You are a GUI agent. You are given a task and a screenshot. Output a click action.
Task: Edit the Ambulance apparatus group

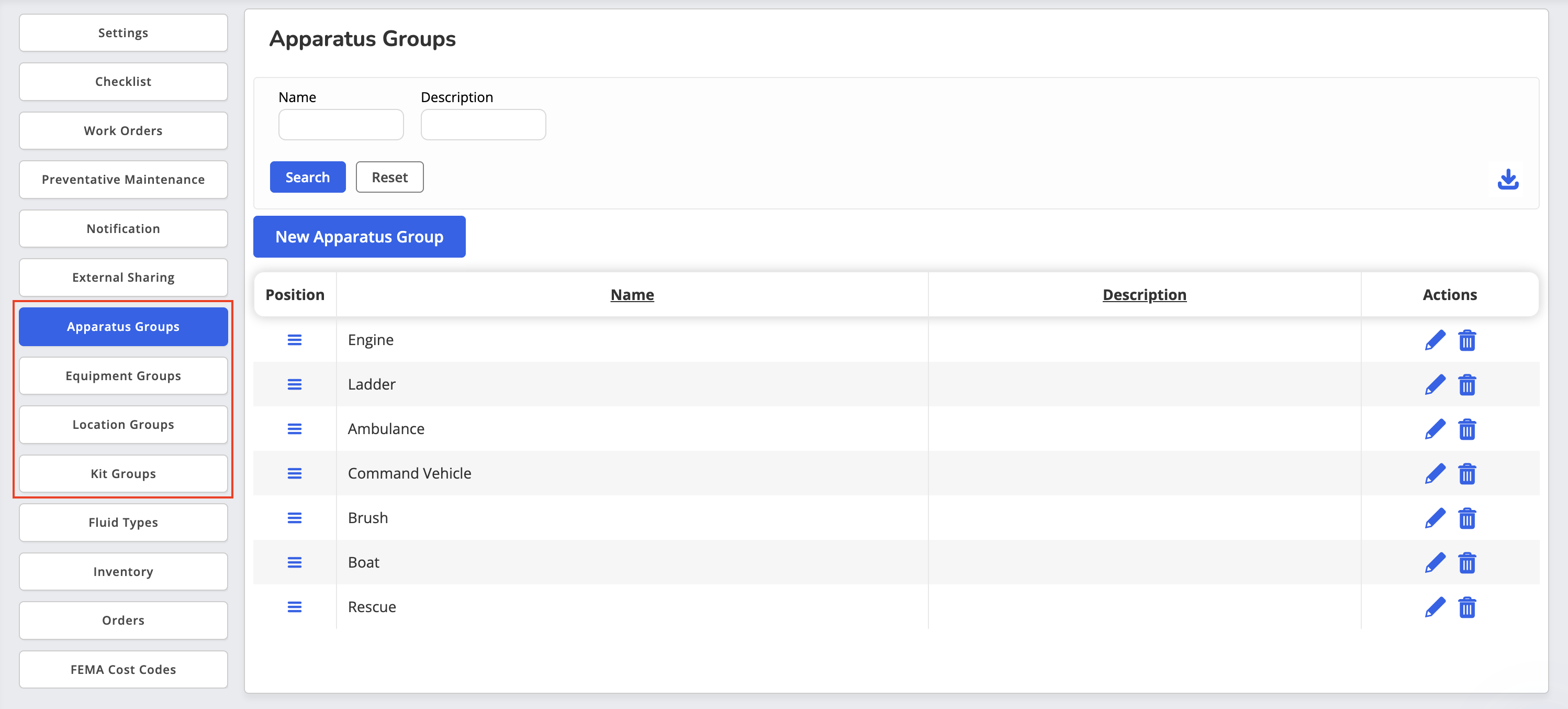[1435, 429]
